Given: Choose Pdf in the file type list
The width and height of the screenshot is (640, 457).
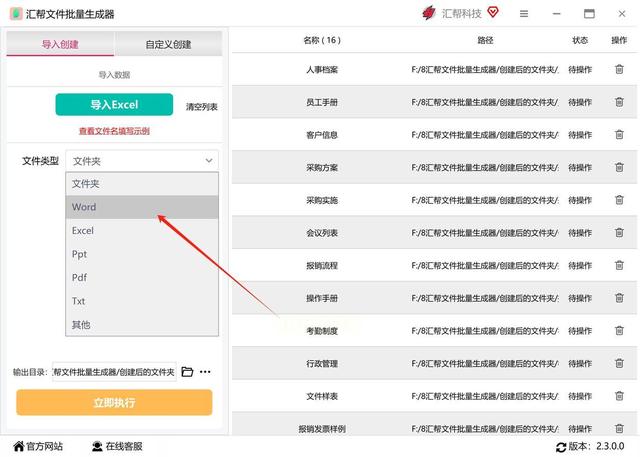Looking at the screenshot, I should pos(142,277).
